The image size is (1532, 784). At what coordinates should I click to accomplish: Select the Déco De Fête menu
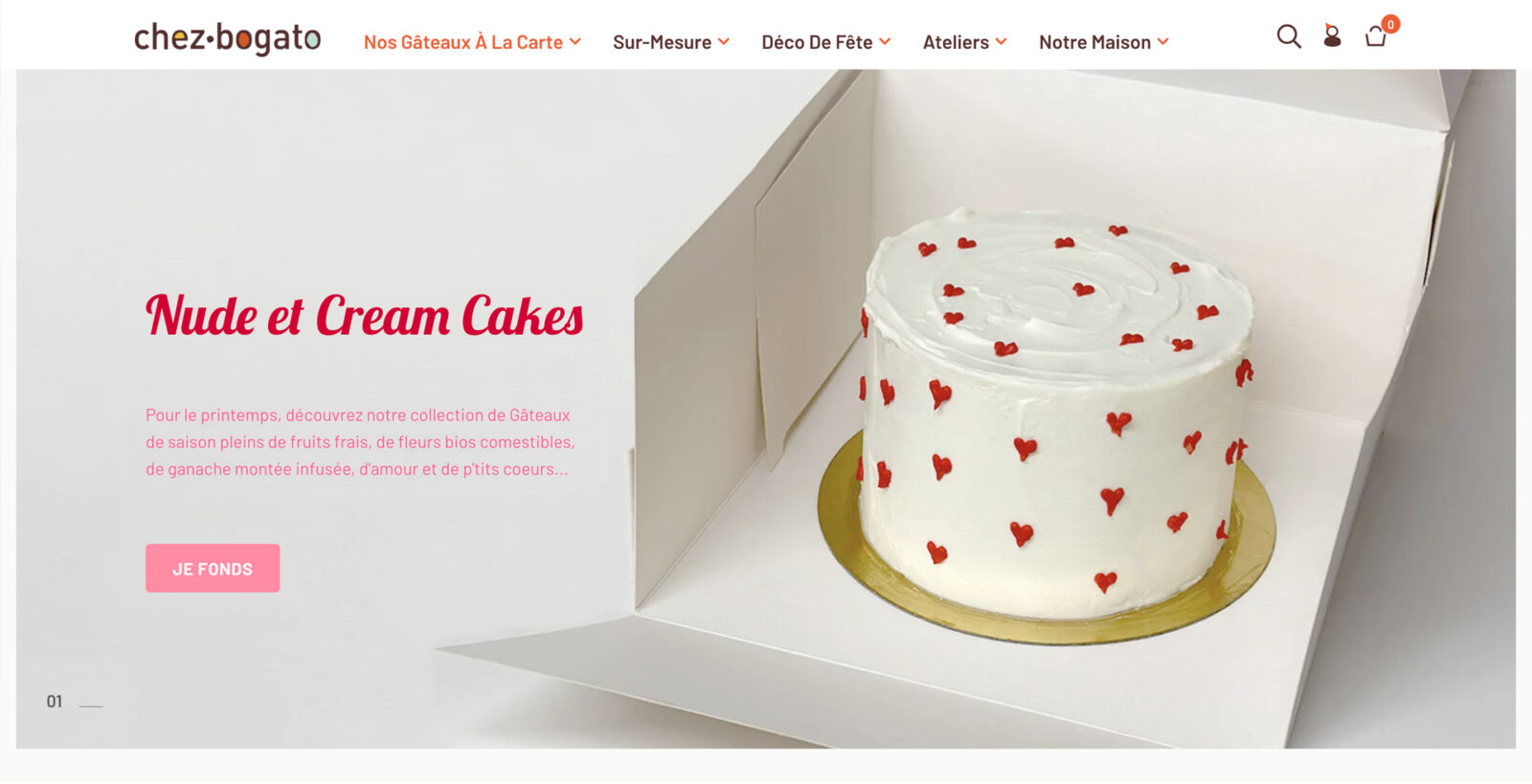pos(817,42)
